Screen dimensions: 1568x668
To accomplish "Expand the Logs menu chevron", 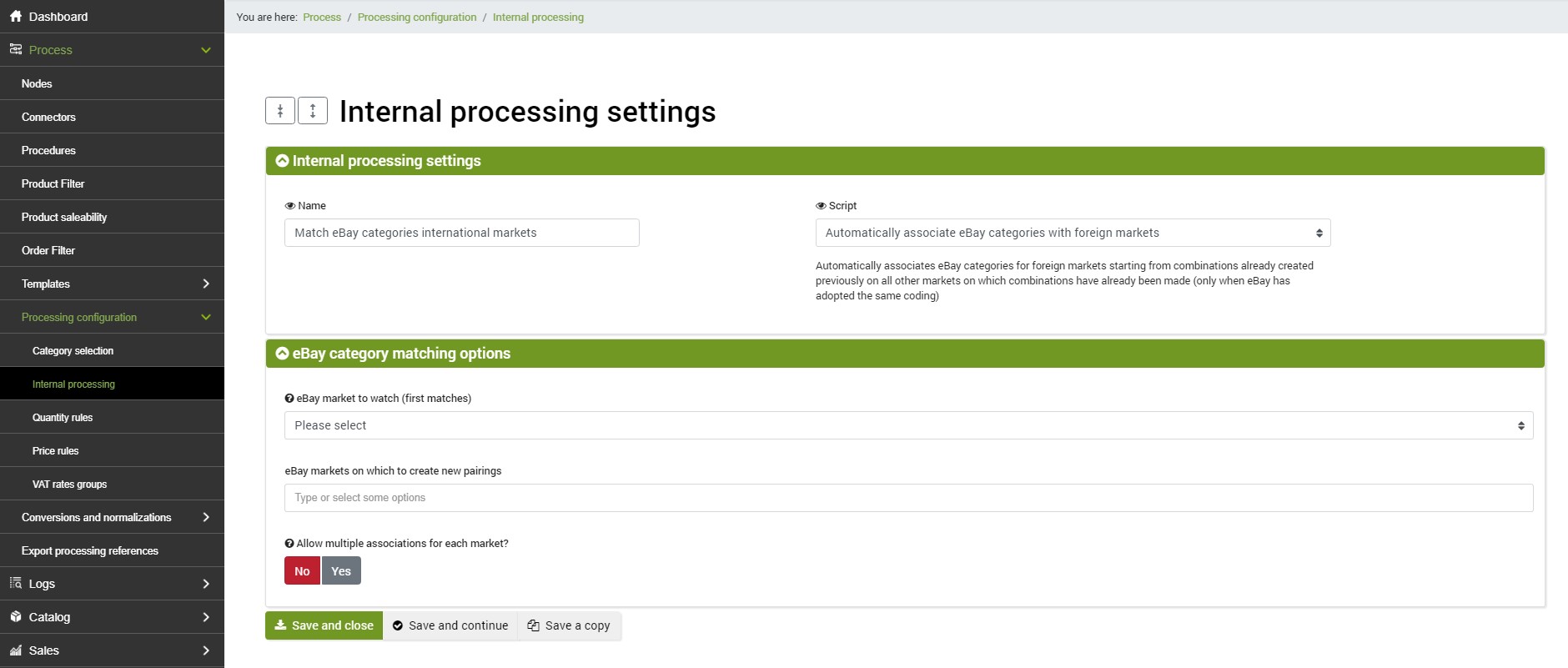I will [x=206, y=584].
